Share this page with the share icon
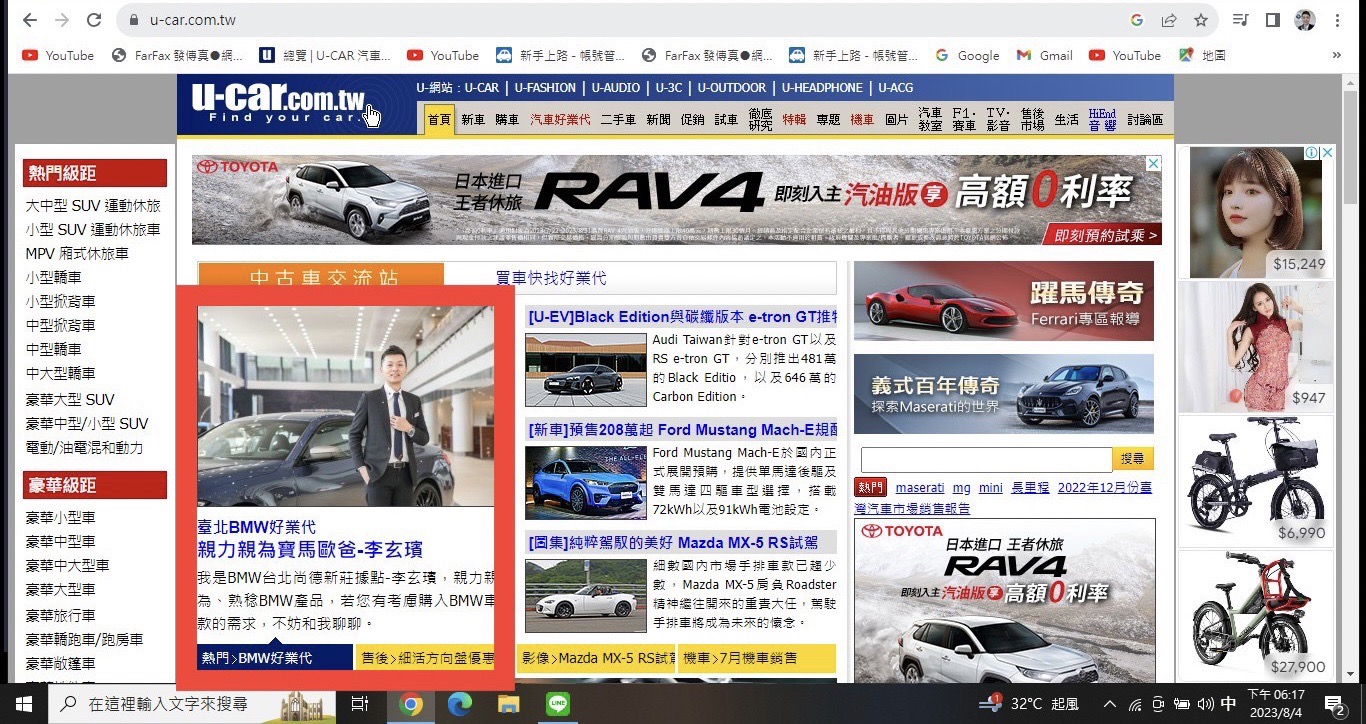 pyautogui.click(x=1169, y=20)
